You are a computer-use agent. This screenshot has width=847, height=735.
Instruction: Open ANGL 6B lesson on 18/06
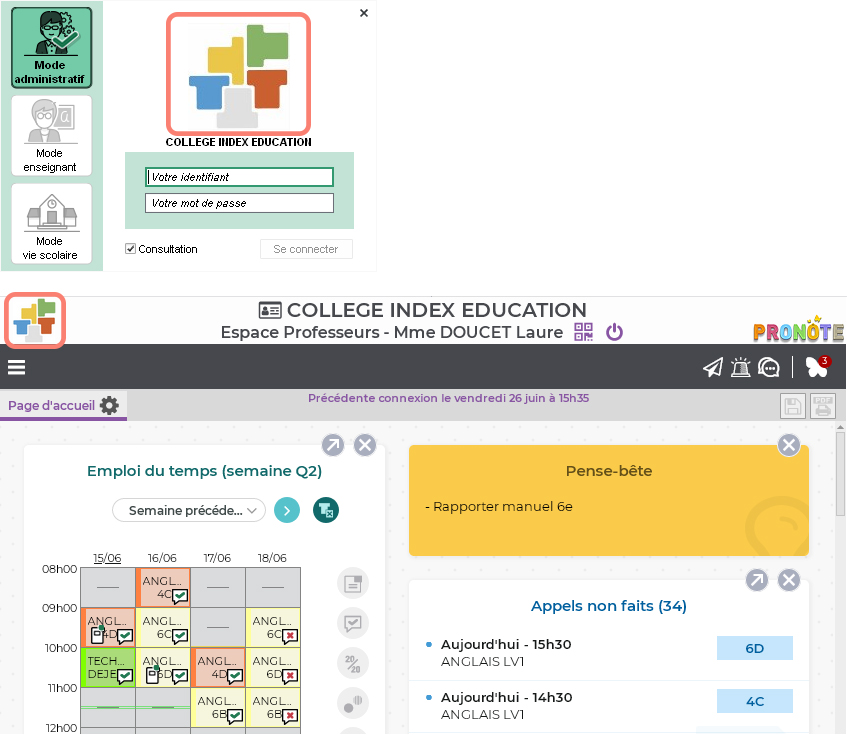(x=273, y=707)
